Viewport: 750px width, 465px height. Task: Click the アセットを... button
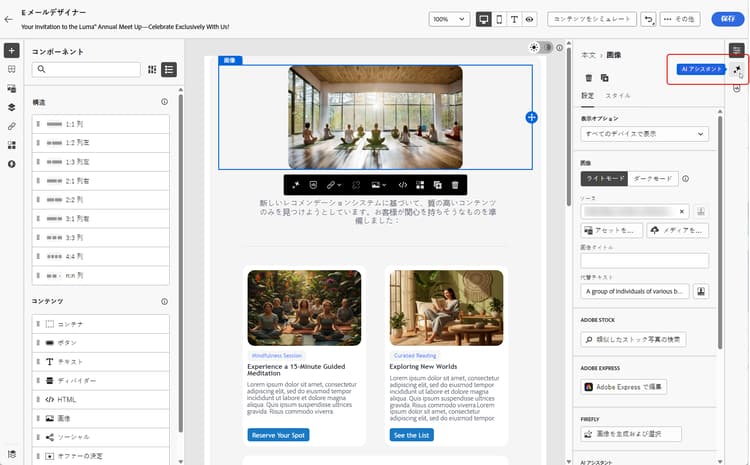click(612, 230)
